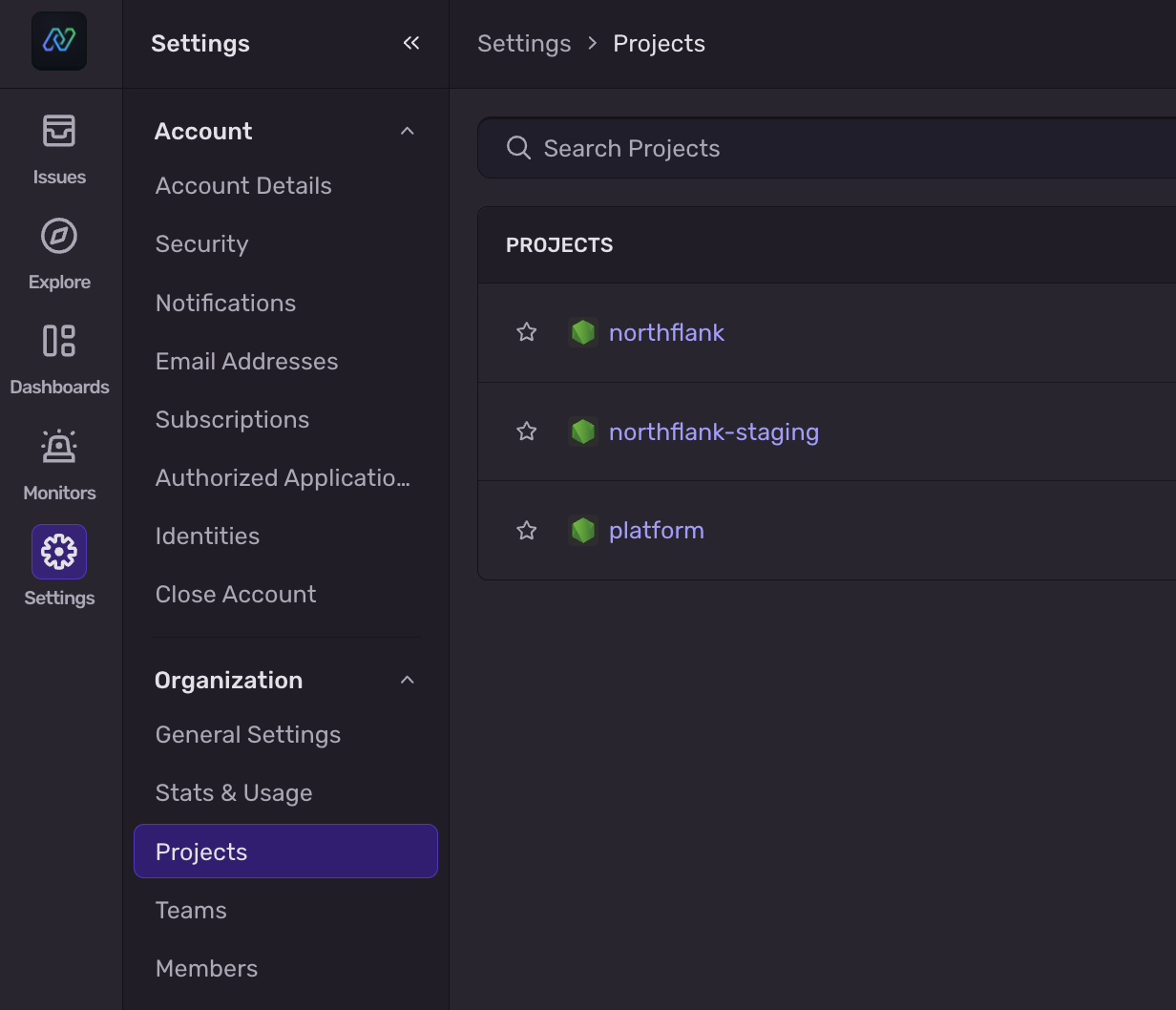Select the Settings gear icon
The height and width of the screenshot is (1010, 1176).
(x=59, y=552)
